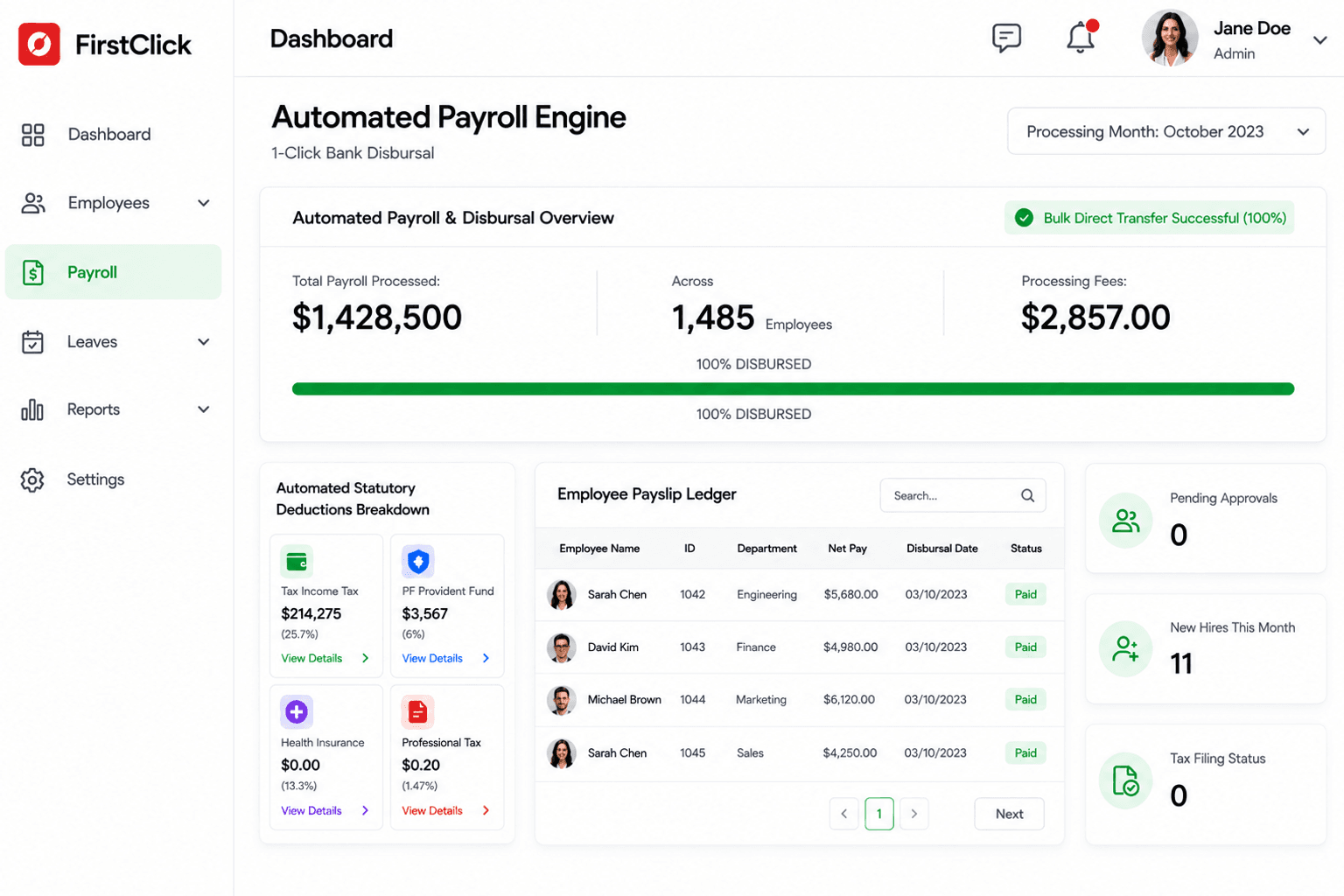The image size is (1344, 896).
Task: Click the Payroll document icon in sidebar
Action: point(33,272)
